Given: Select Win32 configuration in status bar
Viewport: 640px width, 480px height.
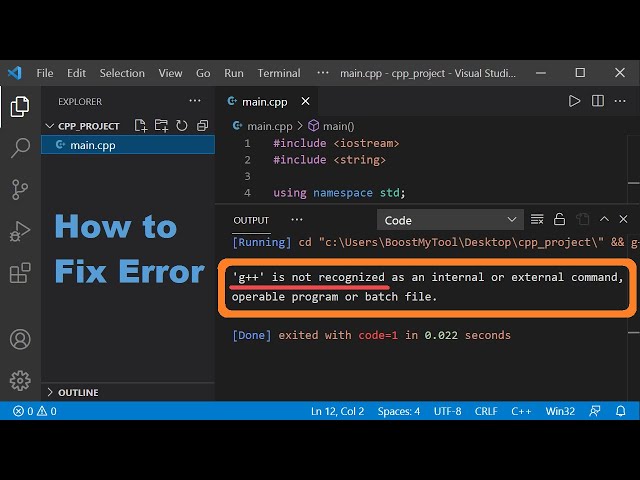Looking at the screenshot, I should click(x=560, y=411).
